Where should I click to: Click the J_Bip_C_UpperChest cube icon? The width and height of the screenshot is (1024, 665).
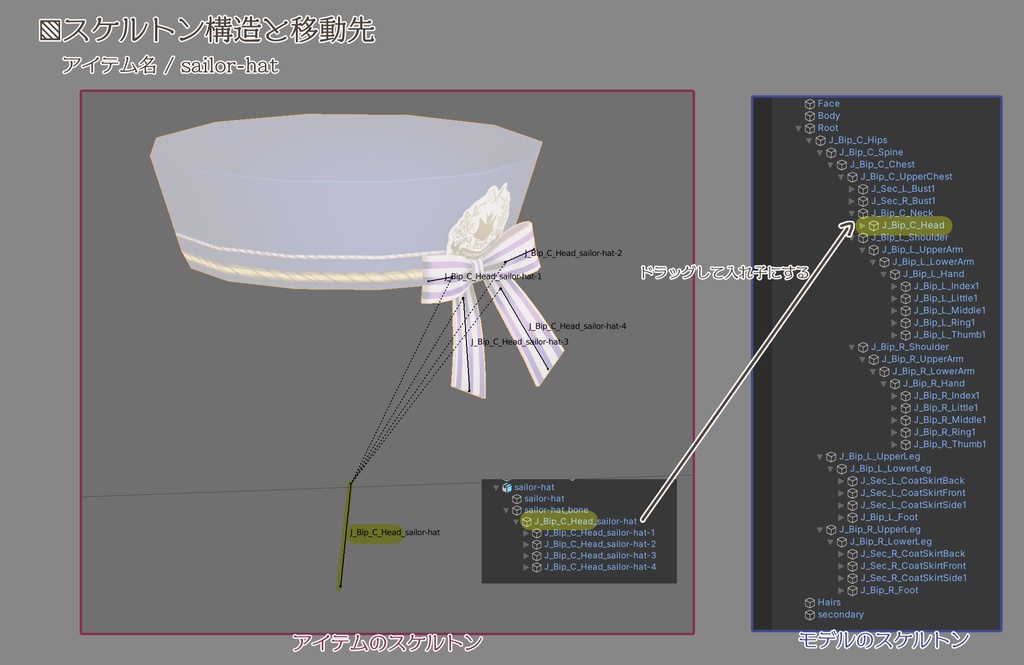click(x=852, y=177)
